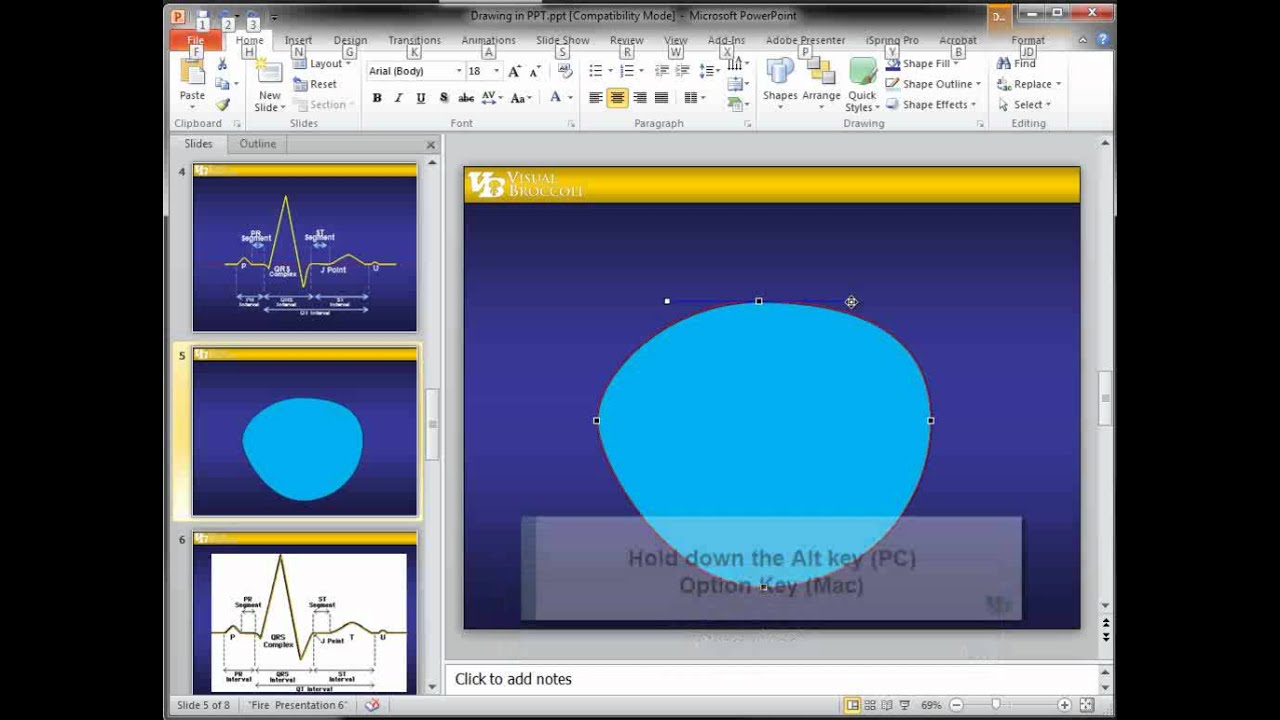The image size is (1280, 720).
Task: Click the Reset slide button
Action: 316,84
